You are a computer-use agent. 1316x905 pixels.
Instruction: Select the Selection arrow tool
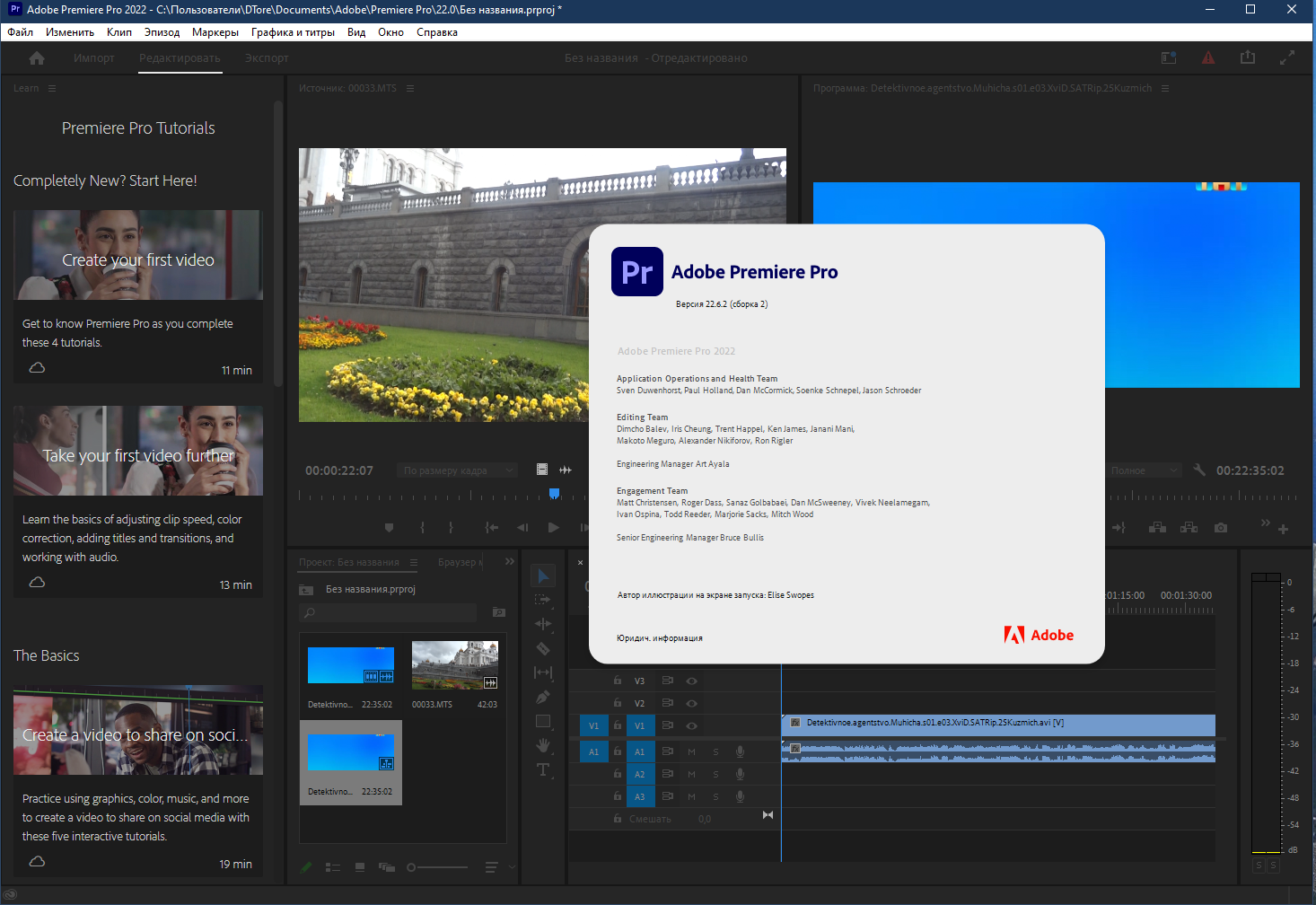click(543, 576)
